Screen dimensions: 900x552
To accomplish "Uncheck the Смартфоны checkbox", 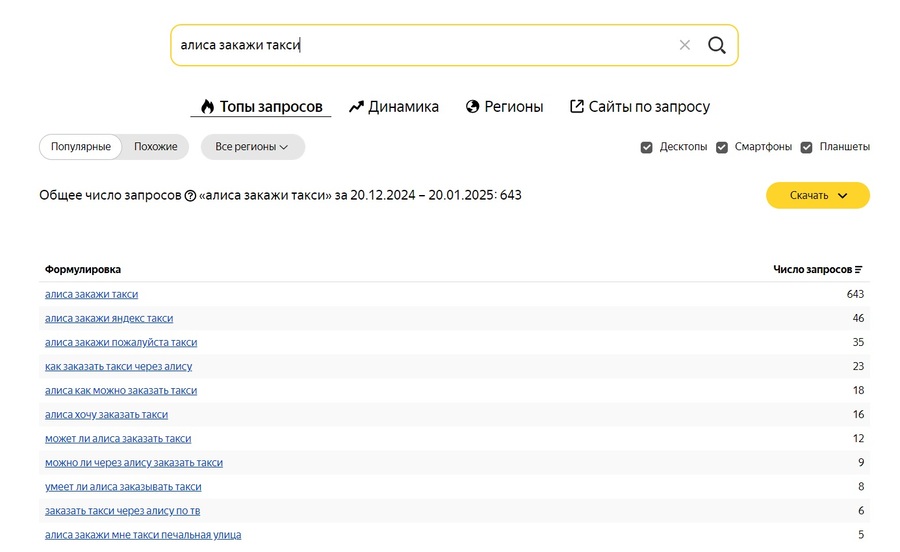I will [721, 147].
